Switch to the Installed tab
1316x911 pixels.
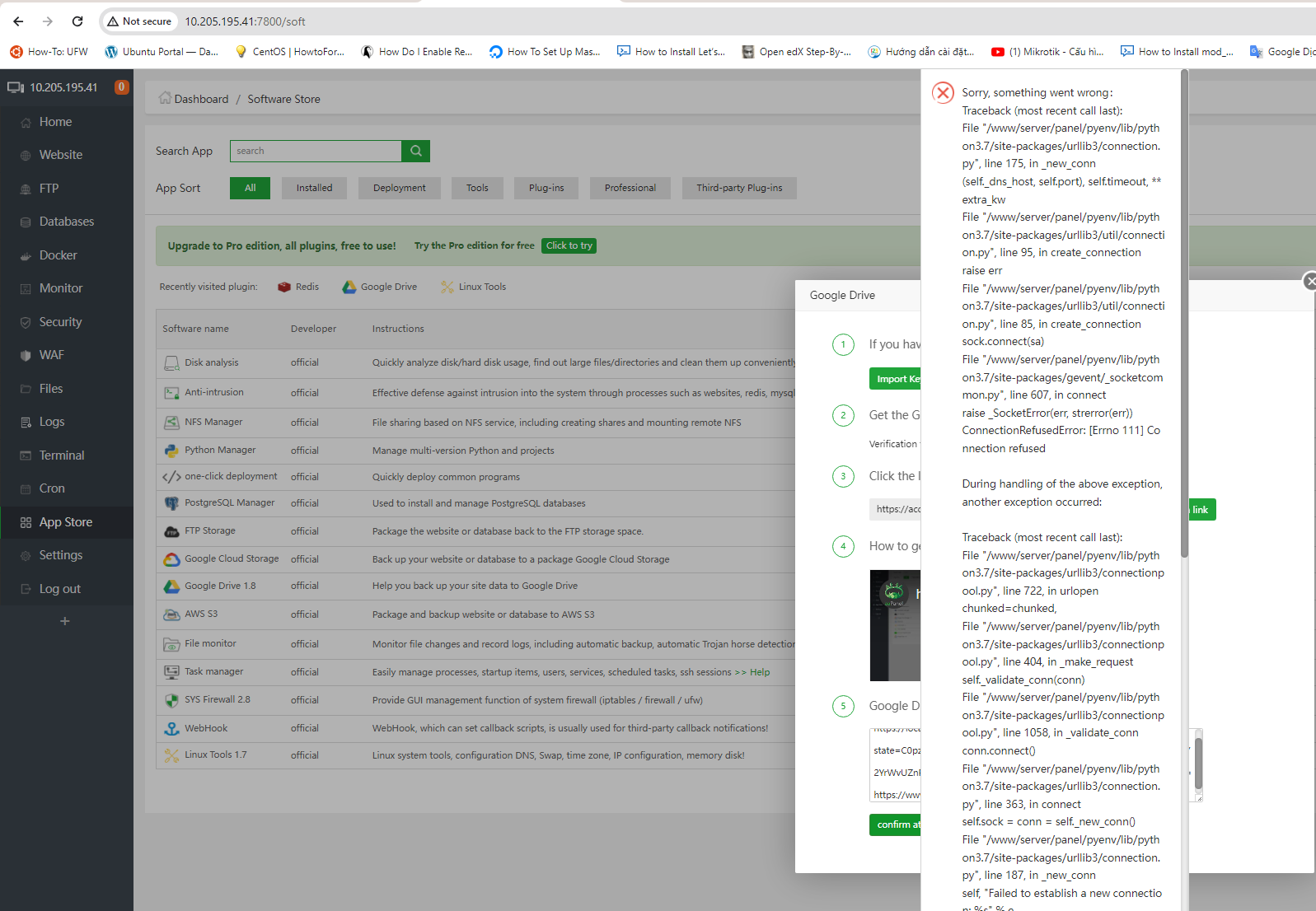pyautogui.click(x=315, y=188)
